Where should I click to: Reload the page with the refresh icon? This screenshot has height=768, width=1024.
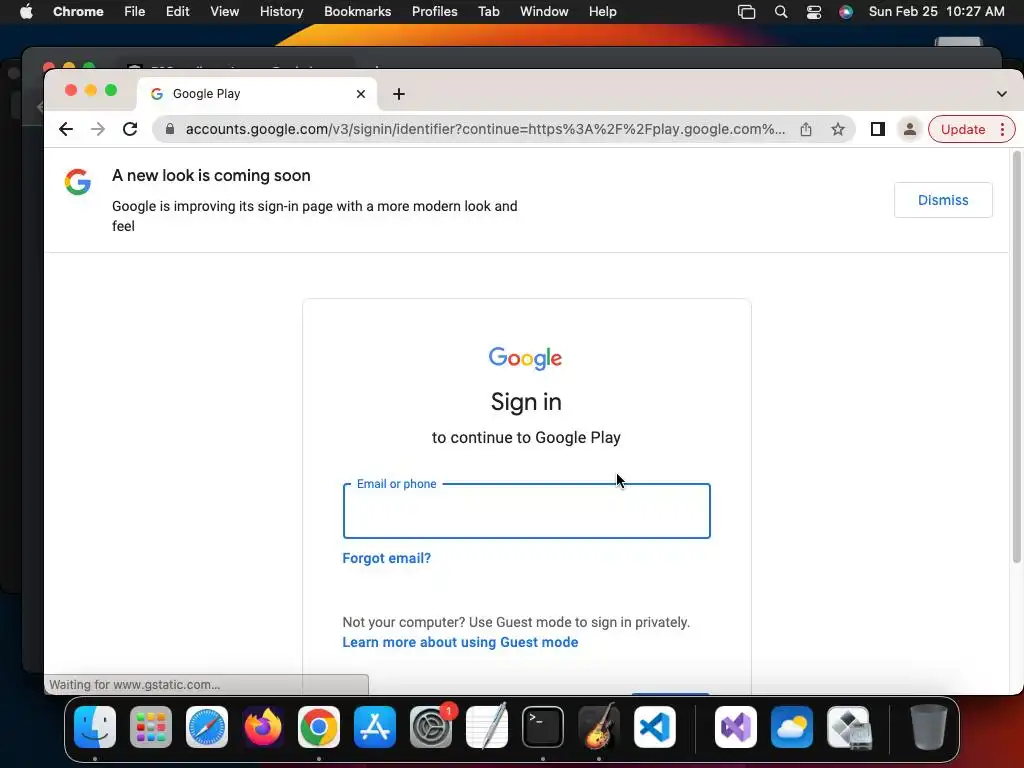[x=130, y=129]
